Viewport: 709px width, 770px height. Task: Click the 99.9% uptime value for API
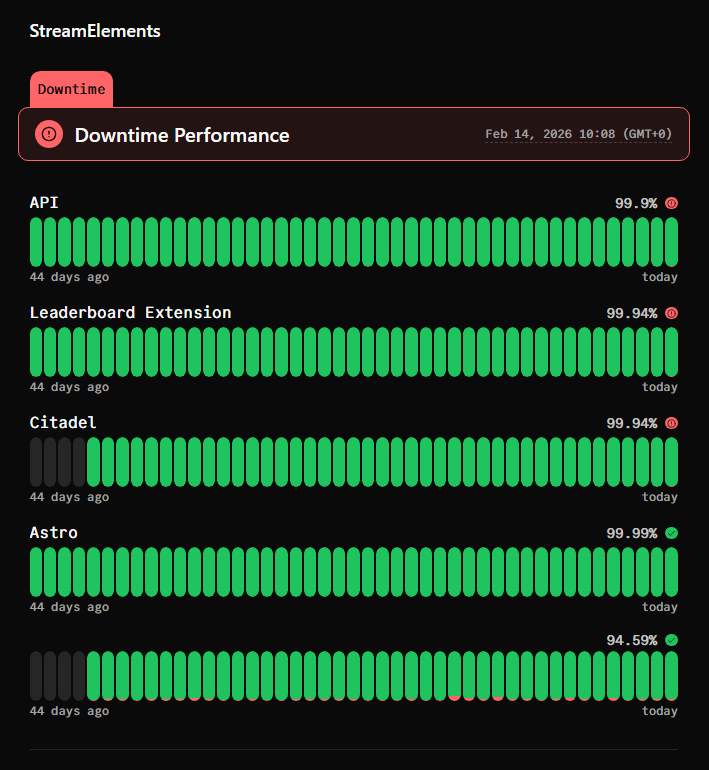coord(636,203)
